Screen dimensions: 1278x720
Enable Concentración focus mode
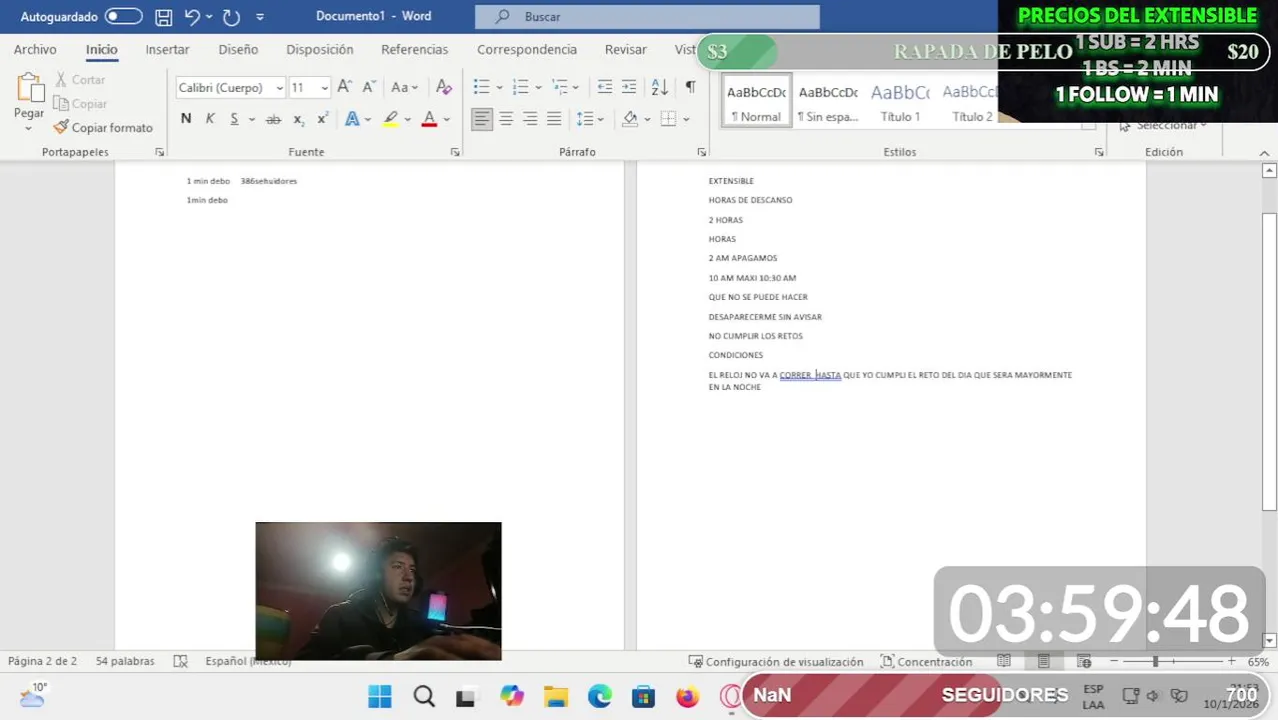(925, 661)
